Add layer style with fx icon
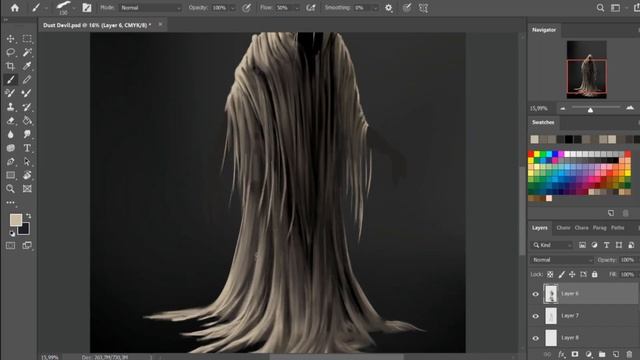 coord(562,354)
